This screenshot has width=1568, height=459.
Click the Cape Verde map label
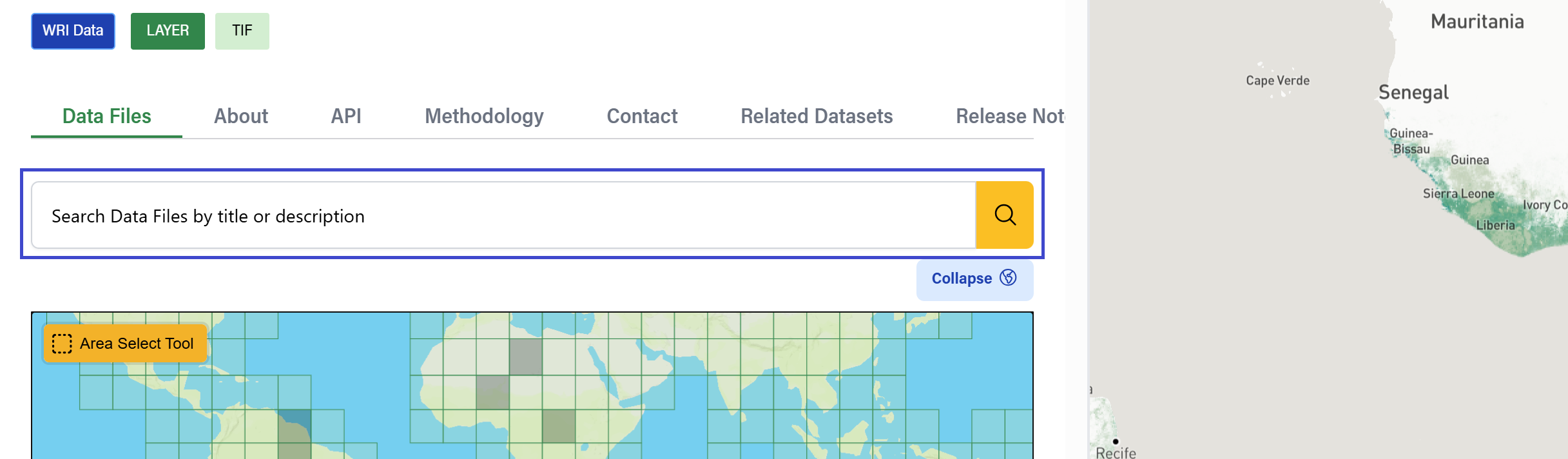click(x=1277, y=81)
